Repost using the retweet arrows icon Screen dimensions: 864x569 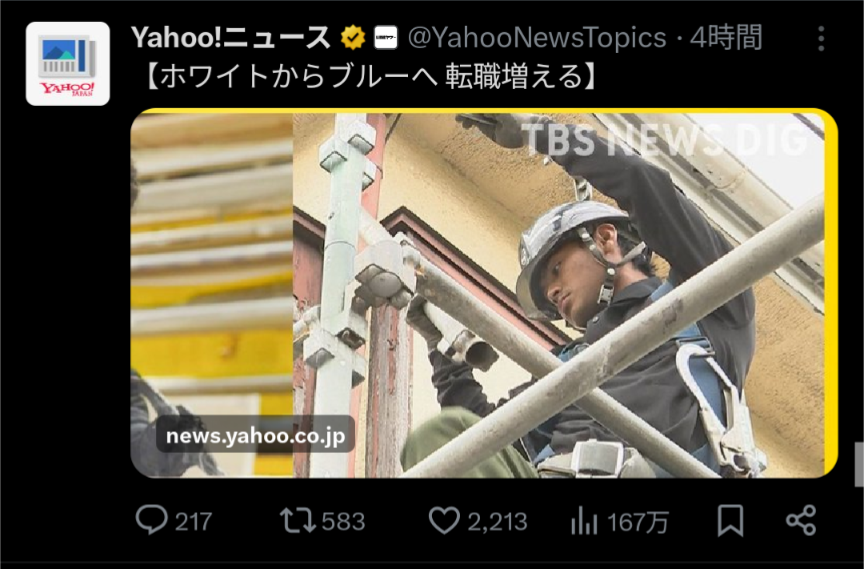coord(298,521)
